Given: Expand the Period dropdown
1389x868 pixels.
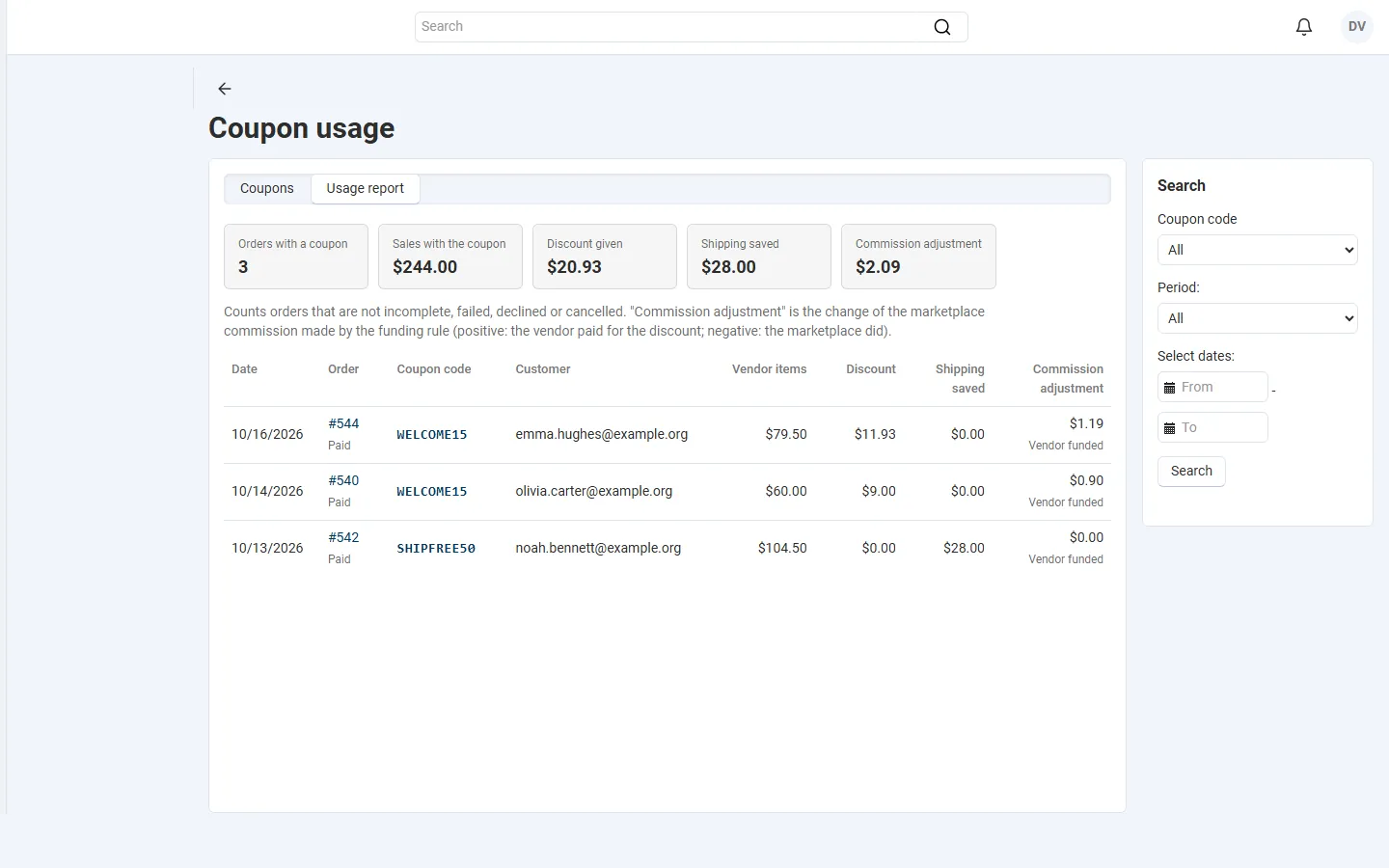Looking at the screenshot, I should tap(1258, 318).
